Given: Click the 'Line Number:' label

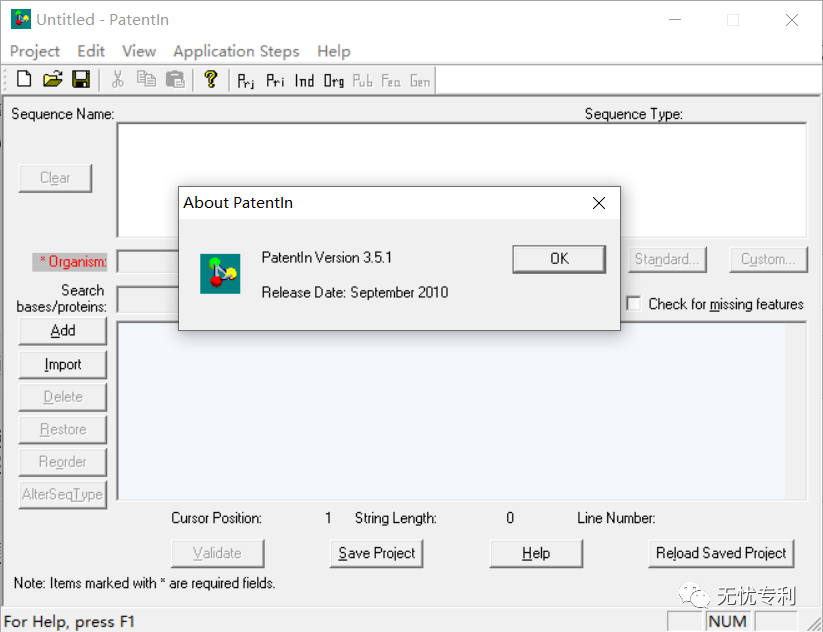Looking at the screenshot, I should 616,518.
